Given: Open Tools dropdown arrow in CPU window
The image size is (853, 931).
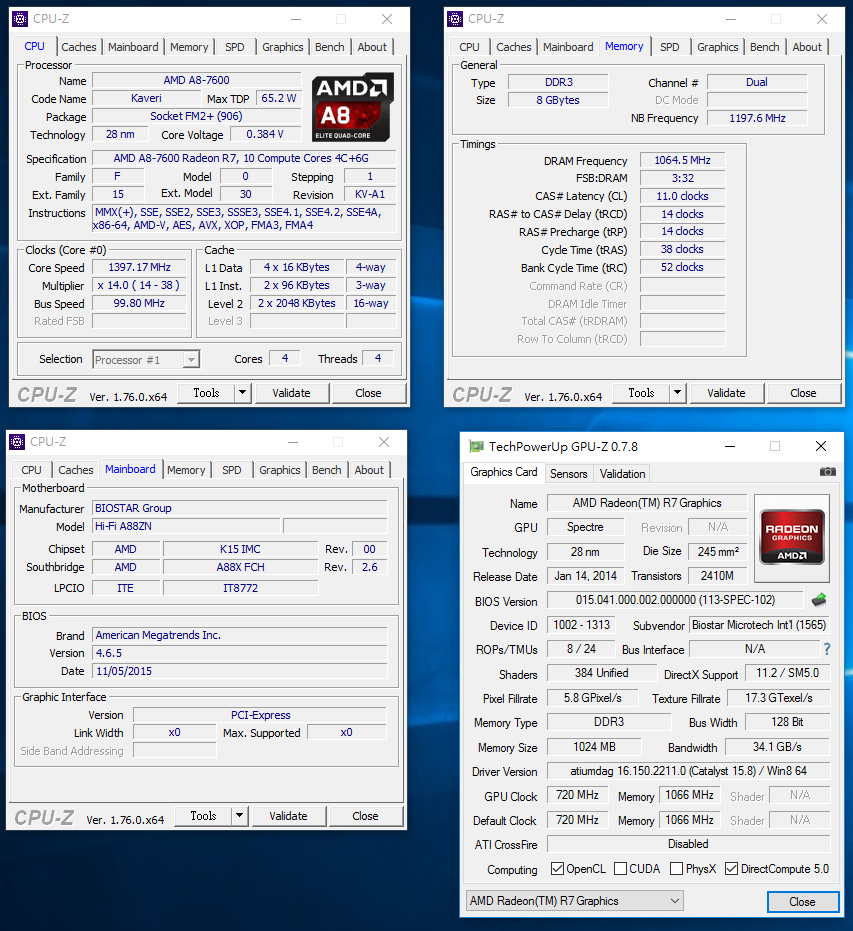Looking at the screenshot, I should pos(242,393).
